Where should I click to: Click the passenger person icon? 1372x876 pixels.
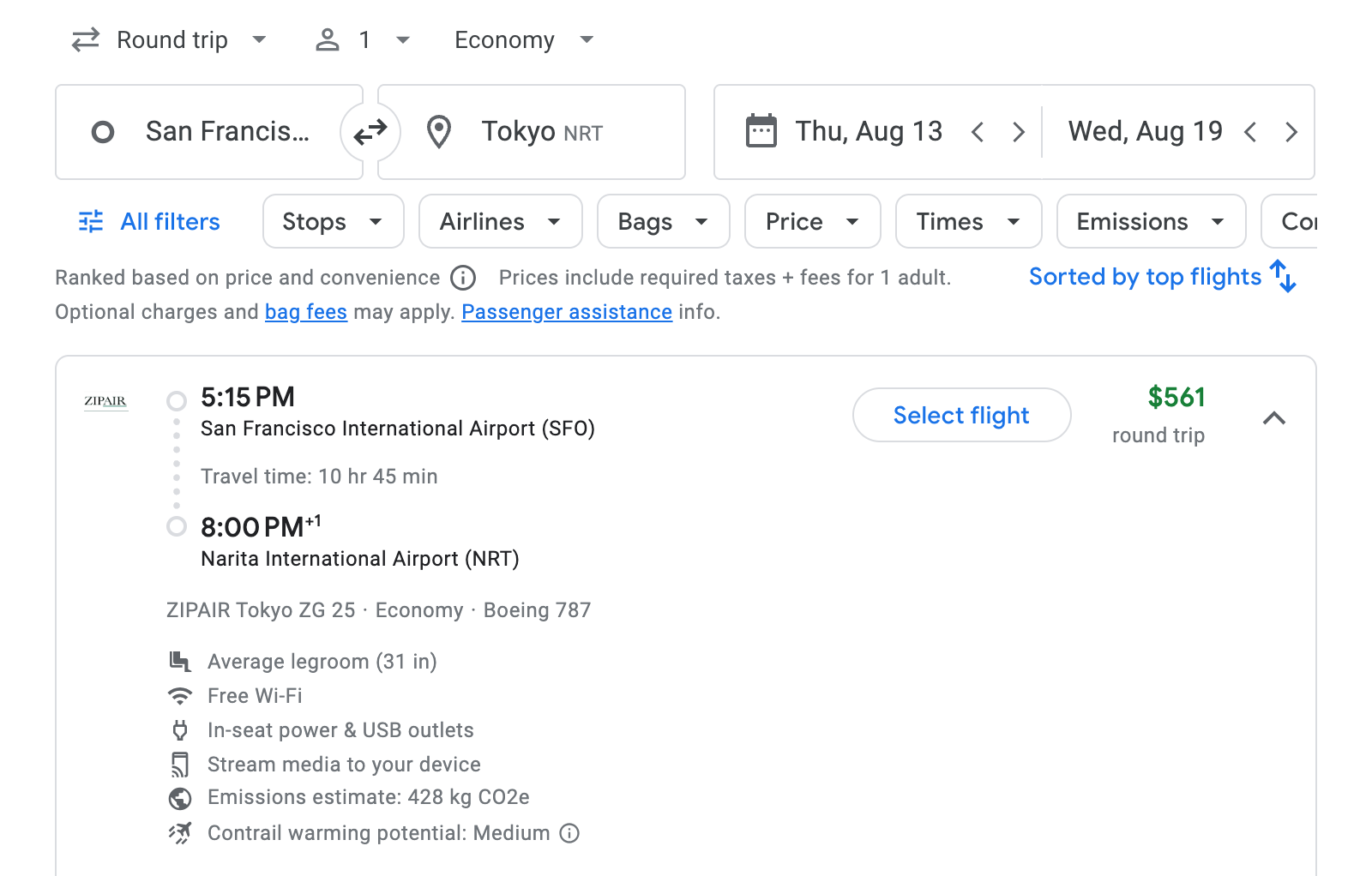[x=327, y=39]
